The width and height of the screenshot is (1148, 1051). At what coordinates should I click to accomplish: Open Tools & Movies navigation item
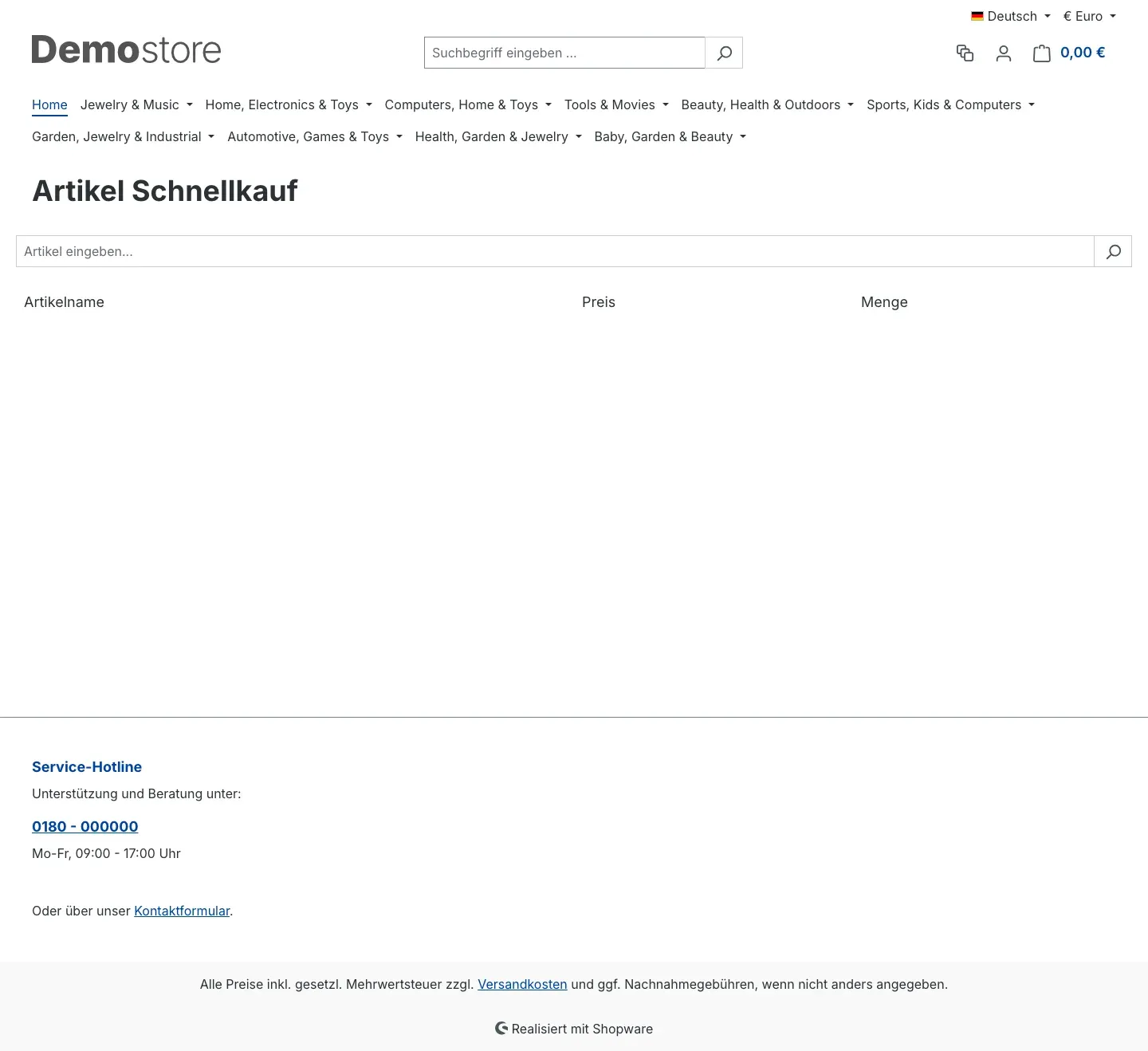616,104
